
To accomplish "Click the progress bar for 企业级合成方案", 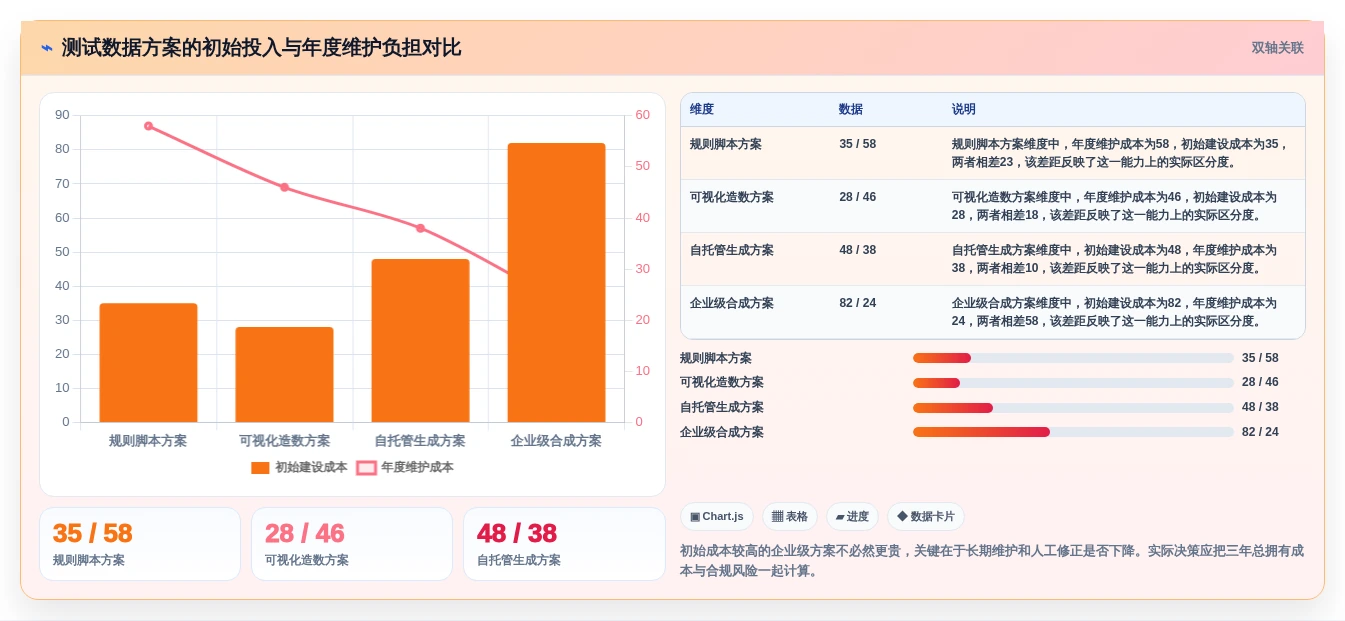I will point(1073,432).
